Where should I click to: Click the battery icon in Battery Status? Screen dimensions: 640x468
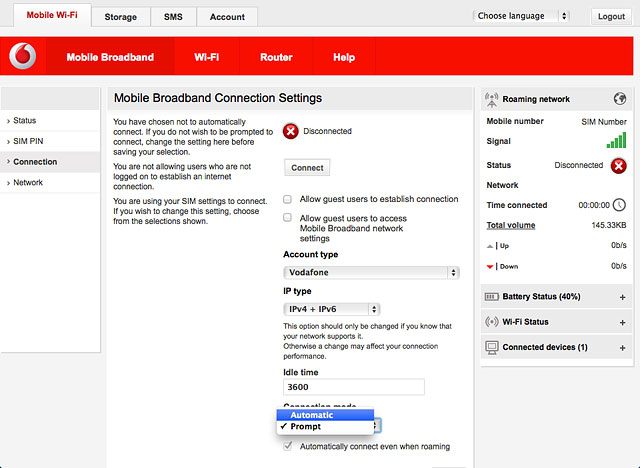point(491,297)
